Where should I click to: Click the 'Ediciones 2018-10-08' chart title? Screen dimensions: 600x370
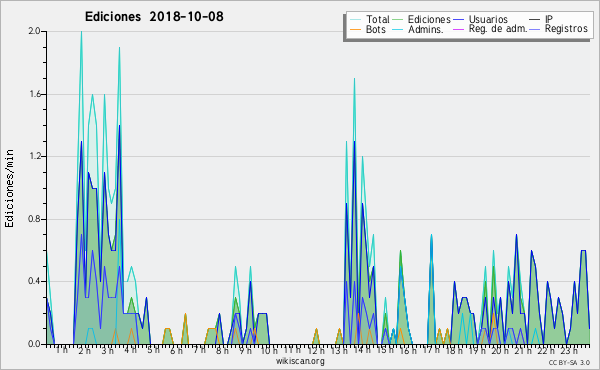pos(154,17)
